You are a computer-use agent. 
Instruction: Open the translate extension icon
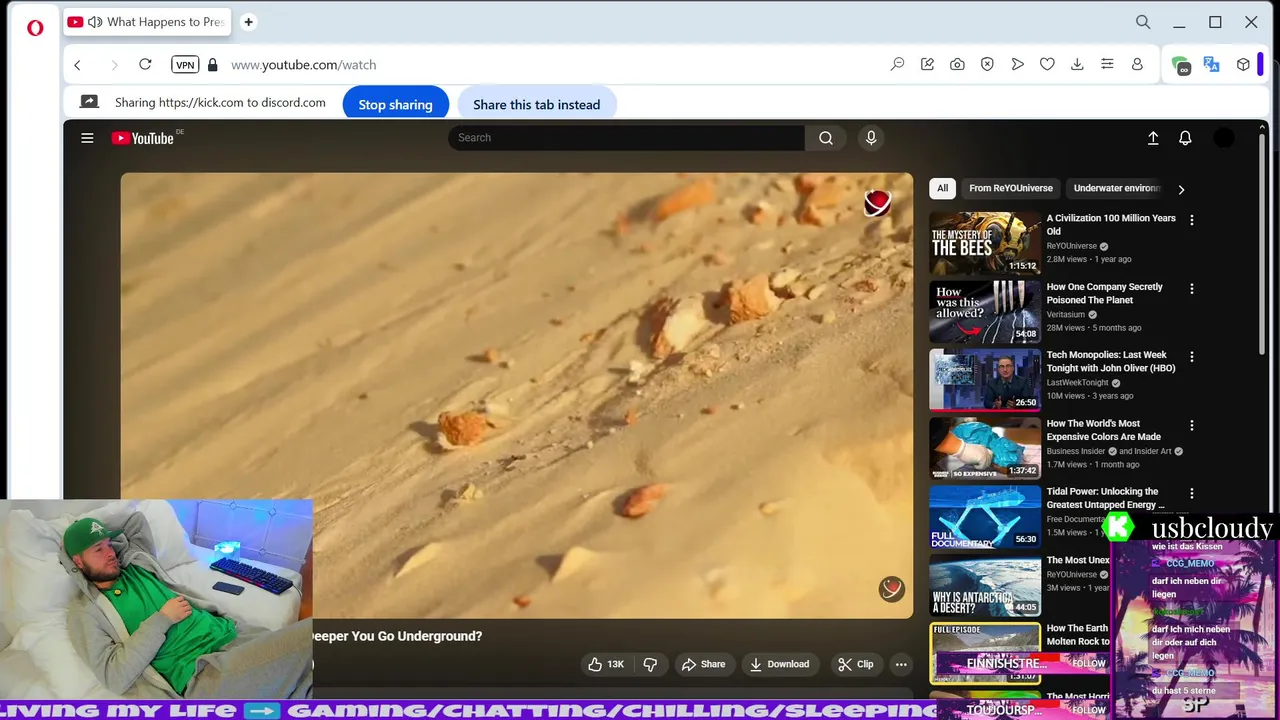coord(1212,64)
